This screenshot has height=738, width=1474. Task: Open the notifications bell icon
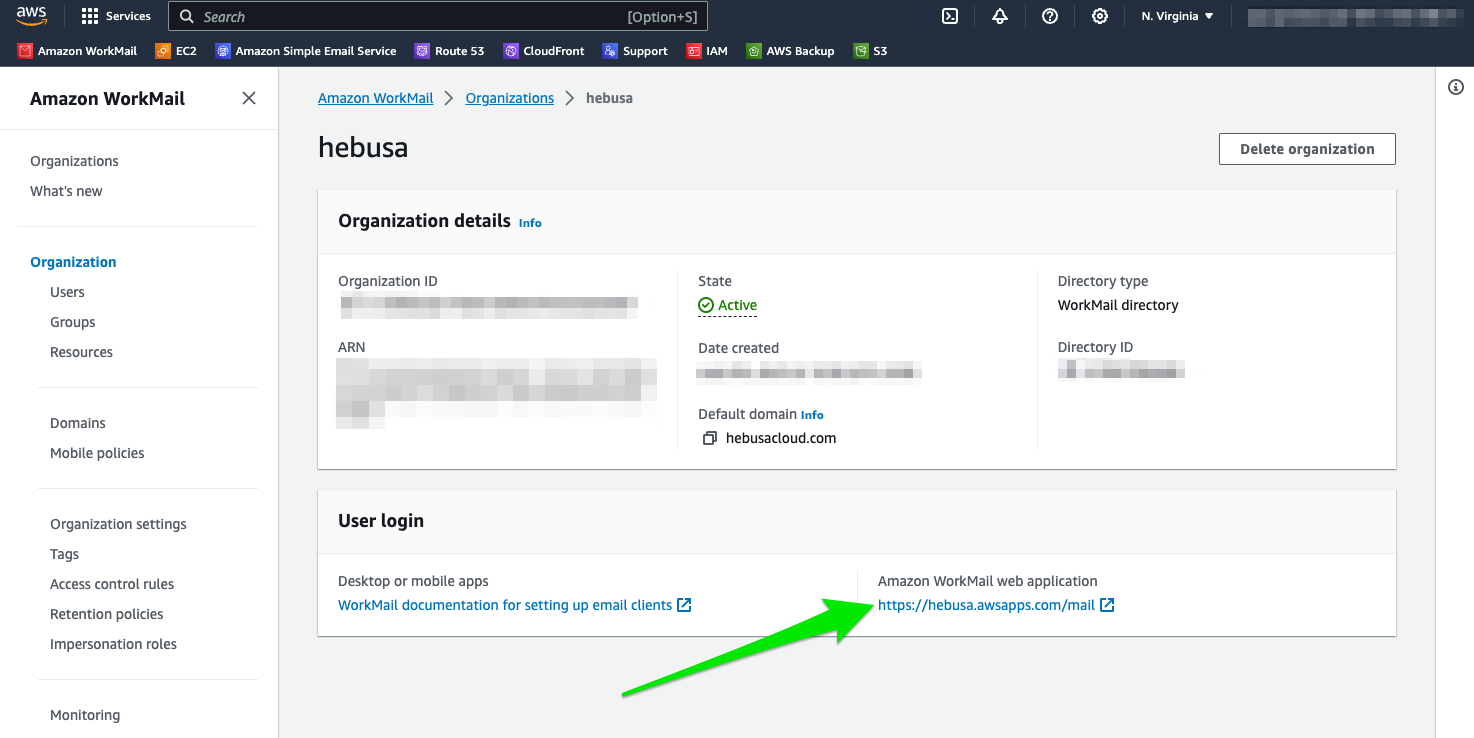click(1000, 16)
